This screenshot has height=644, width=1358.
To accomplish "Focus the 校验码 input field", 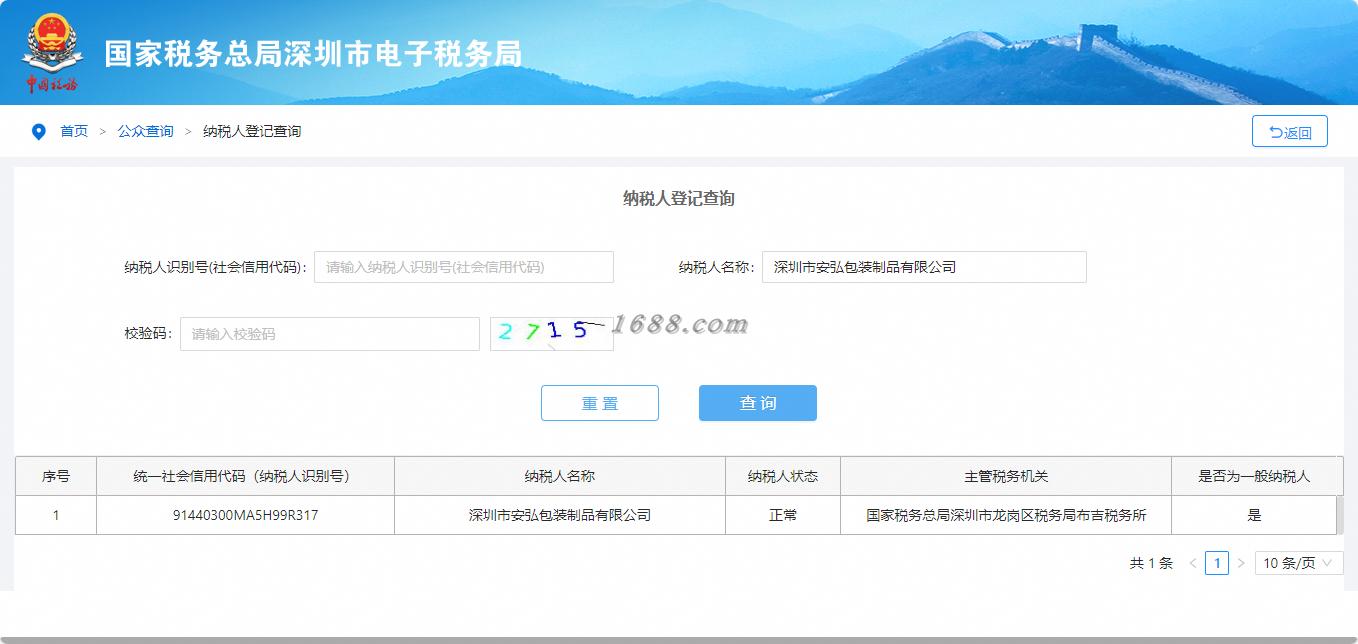I will pyautogui.click(x=330, y=334).
